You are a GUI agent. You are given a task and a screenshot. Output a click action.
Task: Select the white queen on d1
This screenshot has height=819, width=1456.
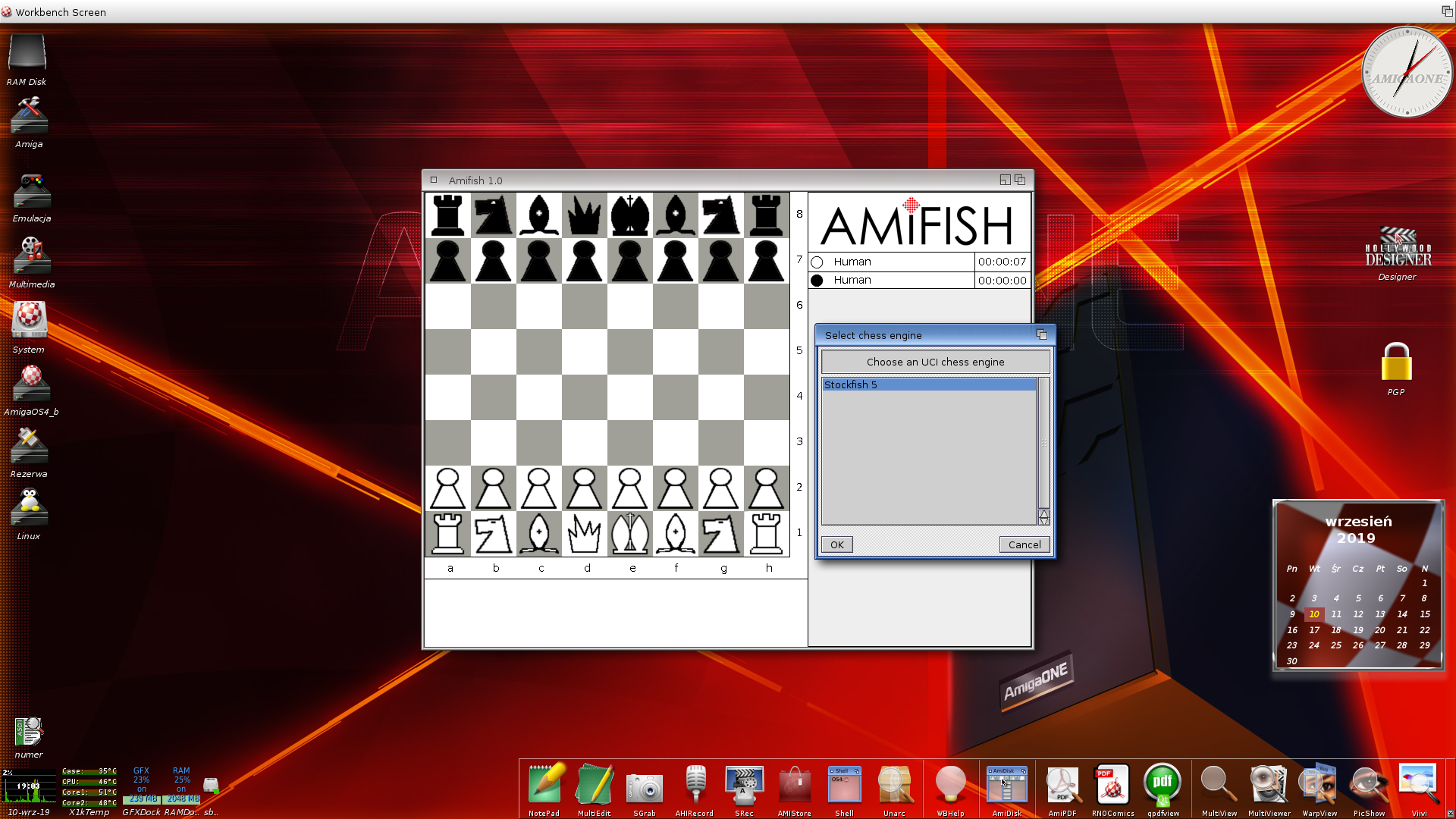[585, 533]
